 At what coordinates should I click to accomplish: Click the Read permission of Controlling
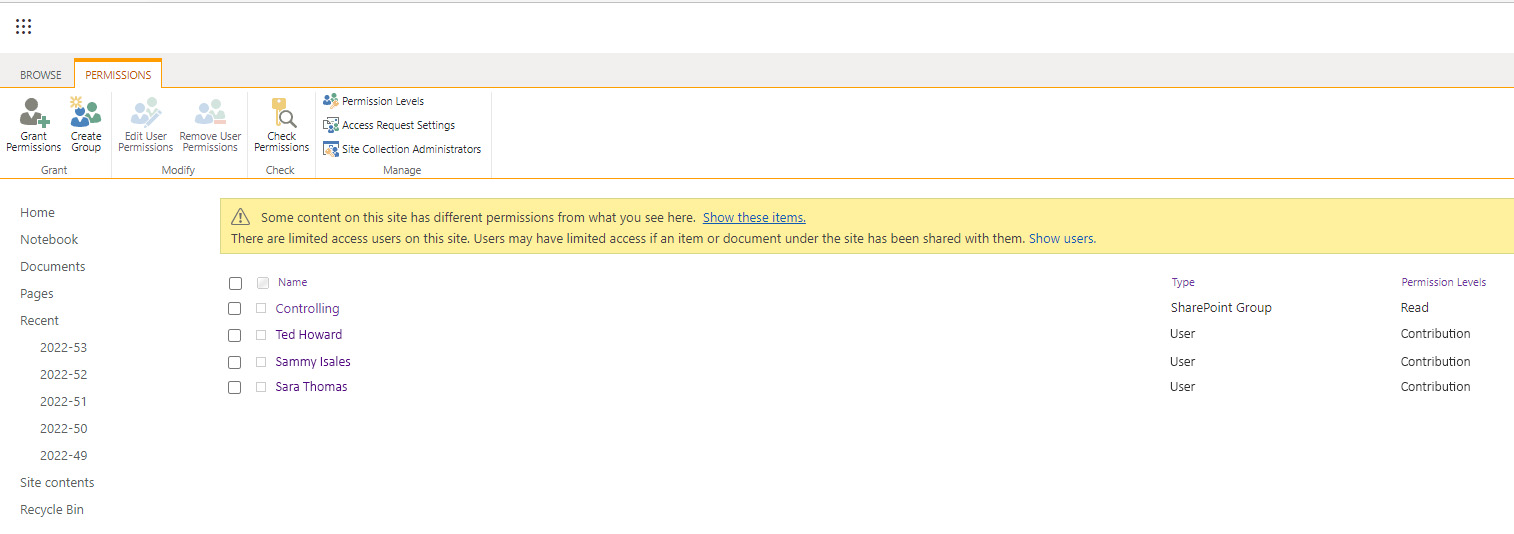1415,308
